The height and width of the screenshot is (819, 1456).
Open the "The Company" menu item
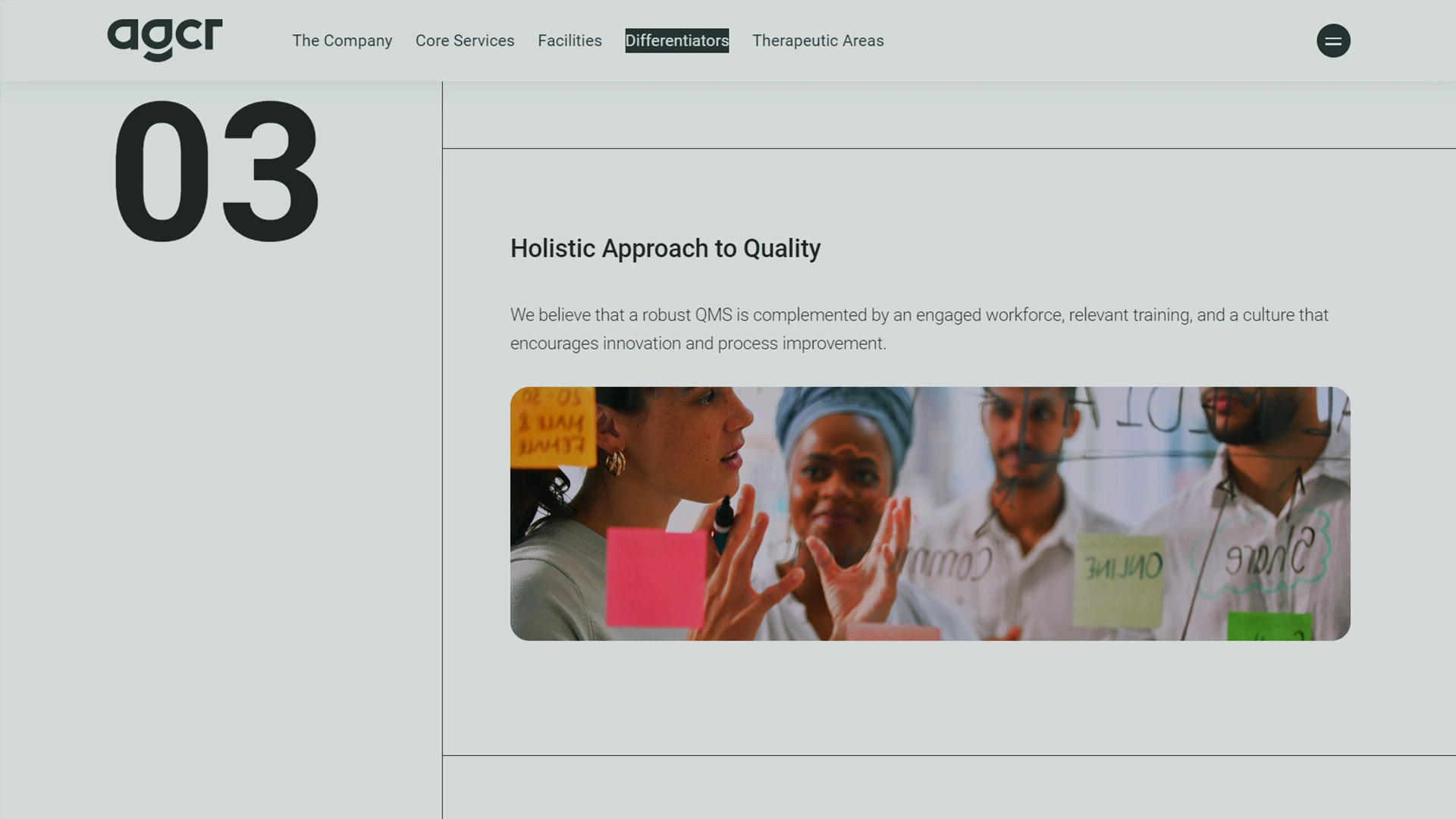tap(342, 40)
